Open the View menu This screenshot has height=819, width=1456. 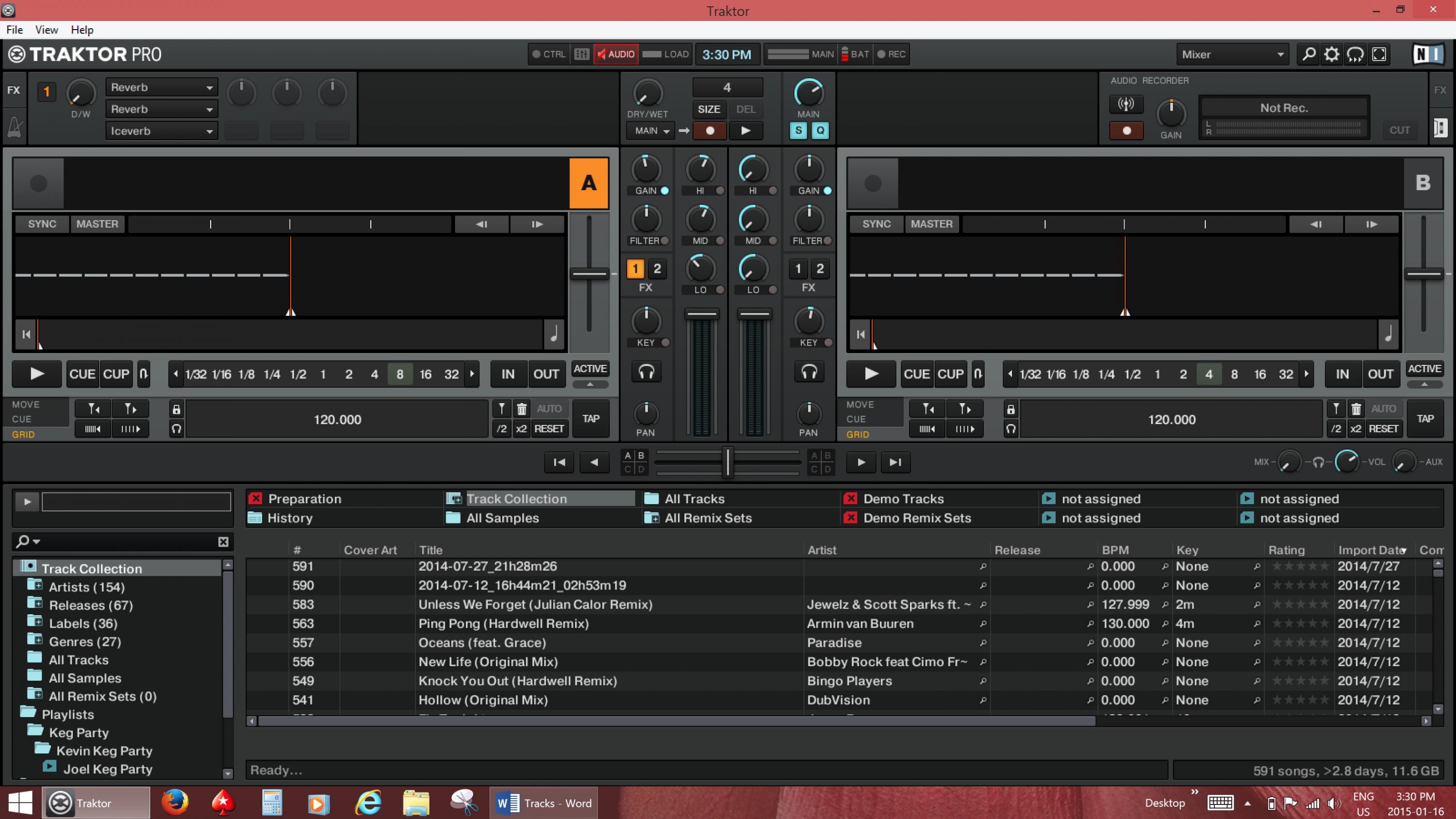[x=46, y=30]
